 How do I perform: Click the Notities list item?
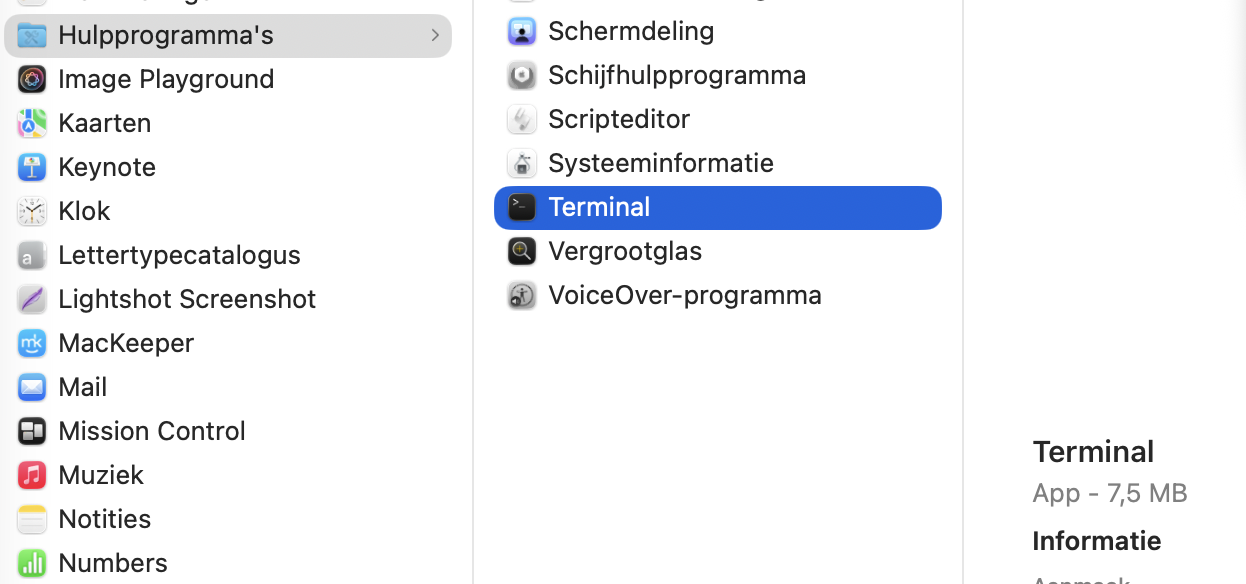click(x=104, y=518)
